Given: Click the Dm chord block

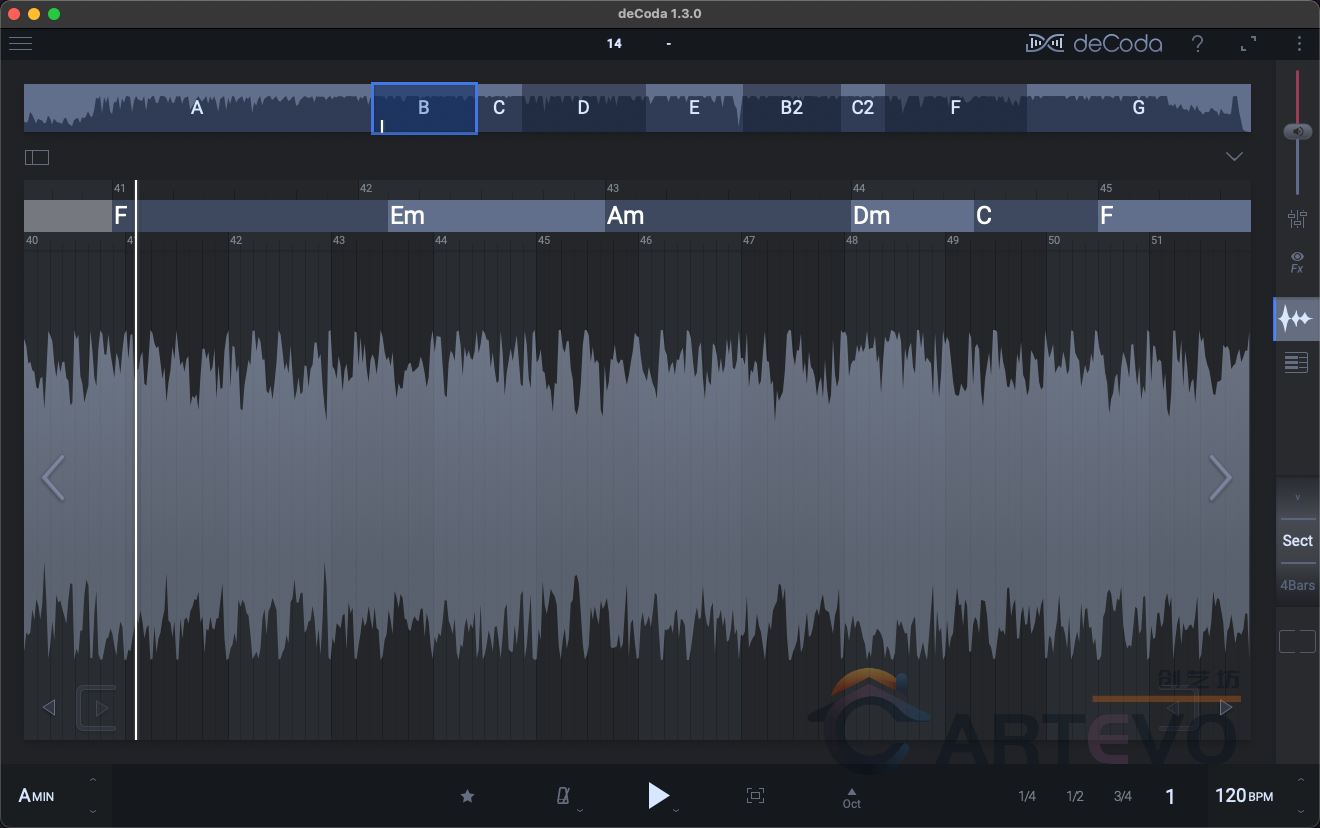Looking at the screenshot, I should pos(912,216).
